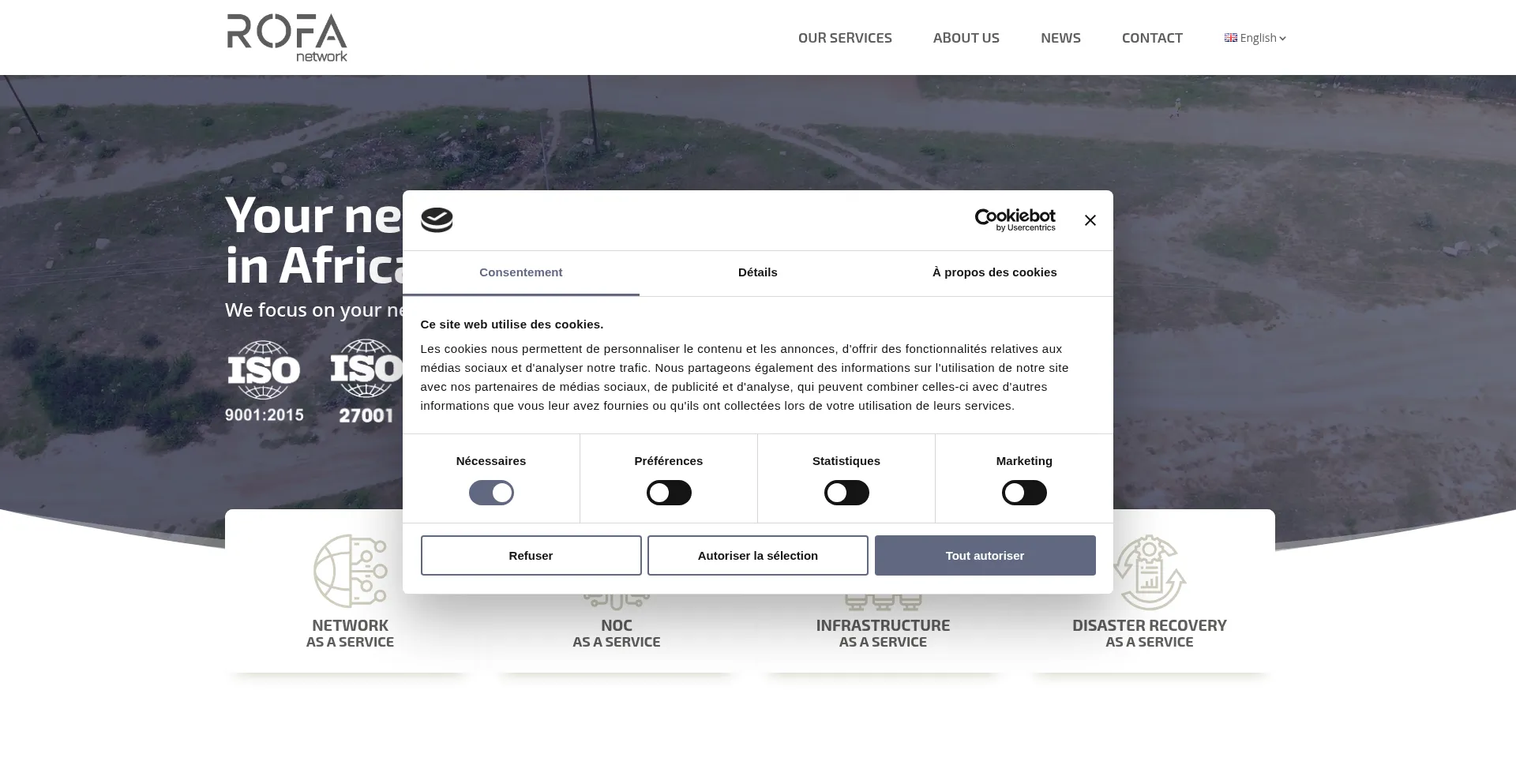Click the Disaster Recovery as a Service icon
Viewport: 1516px width, 784px height.
pyautogui.click(x=1149, y=572)
